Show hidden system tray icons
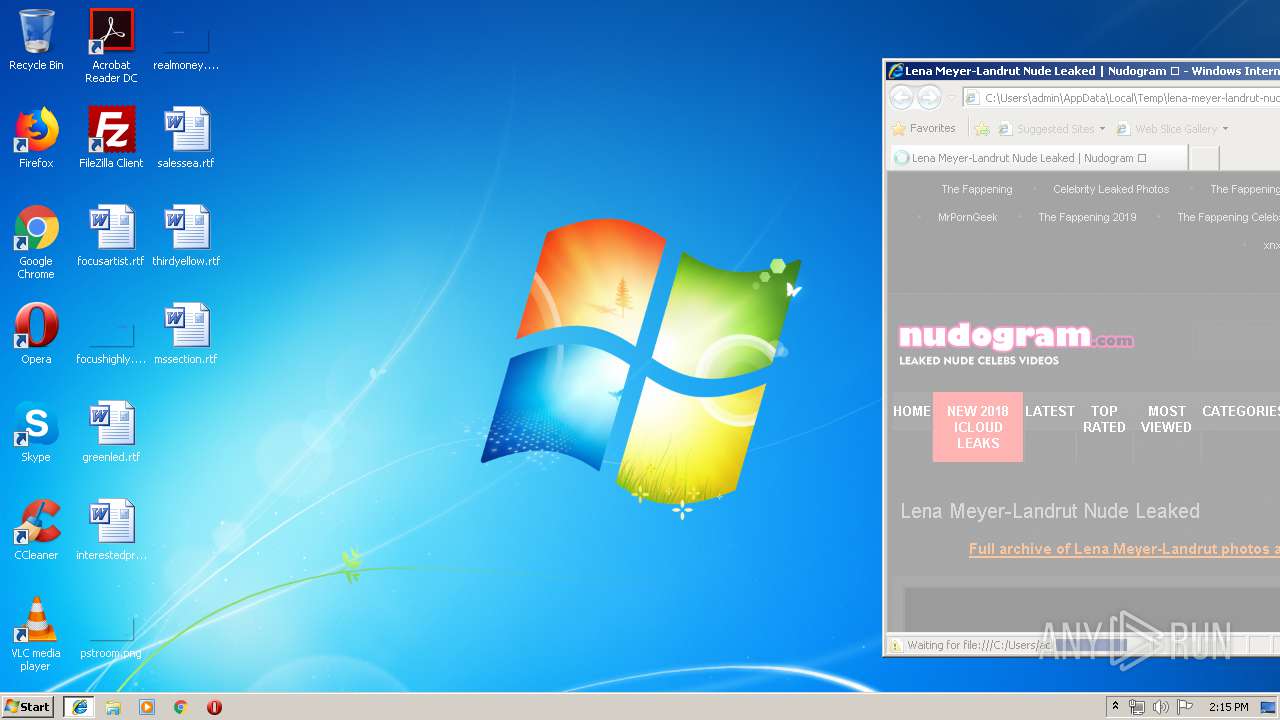 click(x=1115, y=707)
